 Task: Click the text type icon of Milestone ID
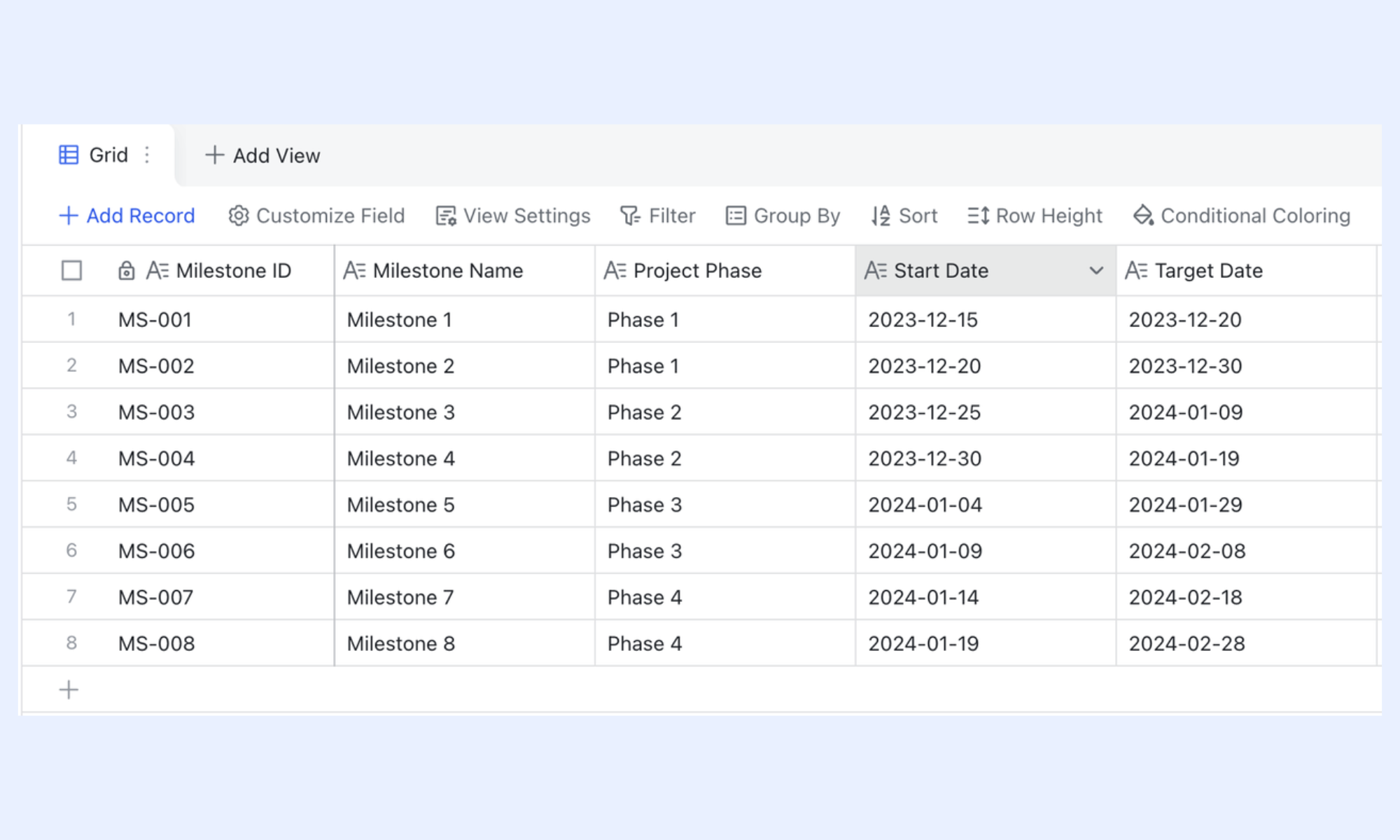(x=157, y=270)
